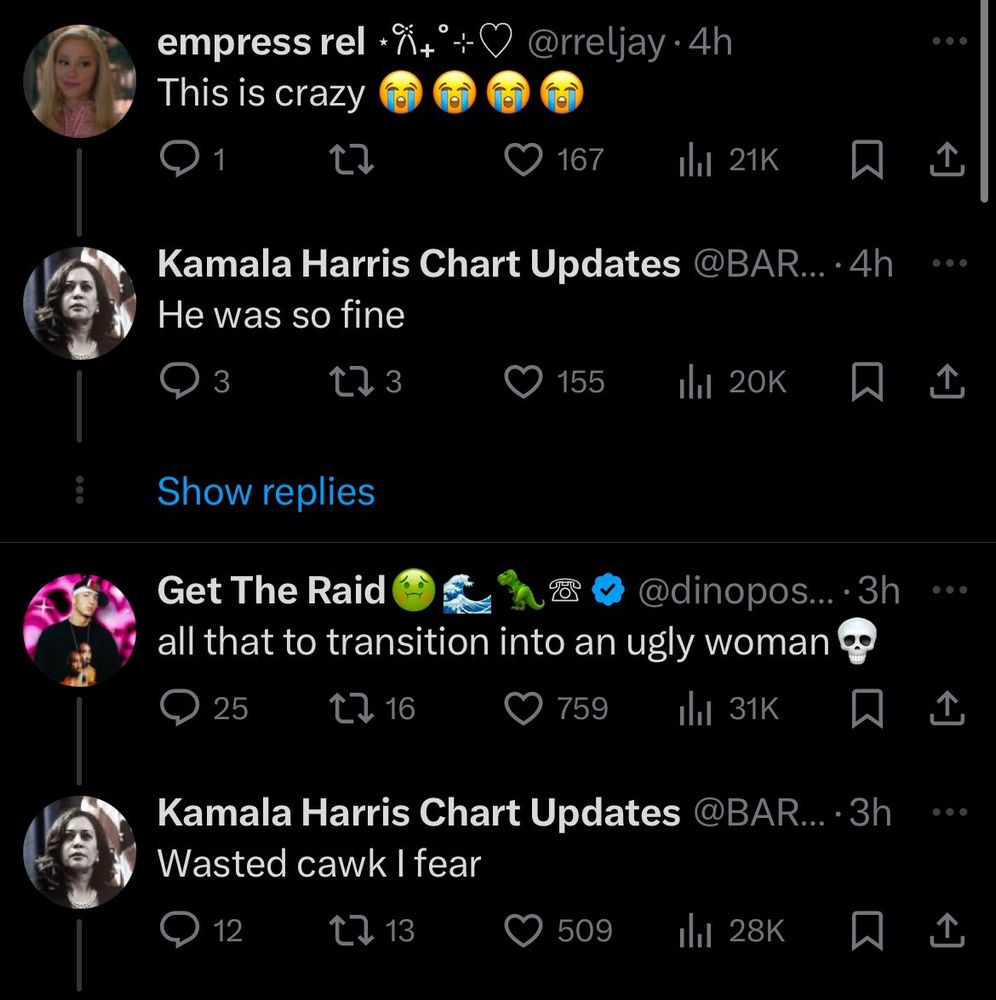
Task: Open thread options via vertical three-dot menu
Action: [78, 490]
